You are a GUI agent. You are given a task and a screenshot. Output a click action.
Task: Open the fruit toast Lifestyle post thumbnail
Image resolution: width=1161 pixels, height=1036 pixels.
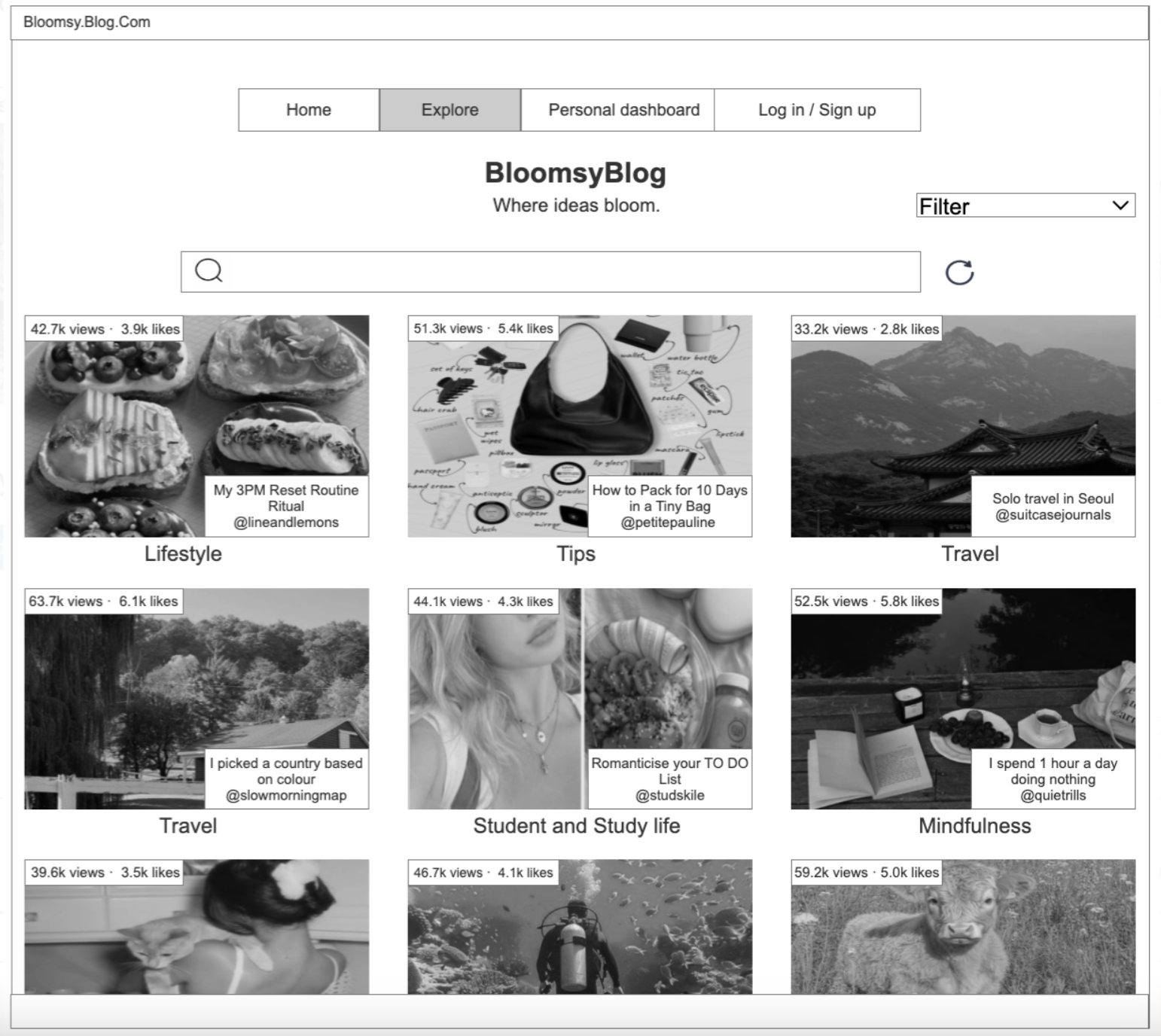pos(197,426)
